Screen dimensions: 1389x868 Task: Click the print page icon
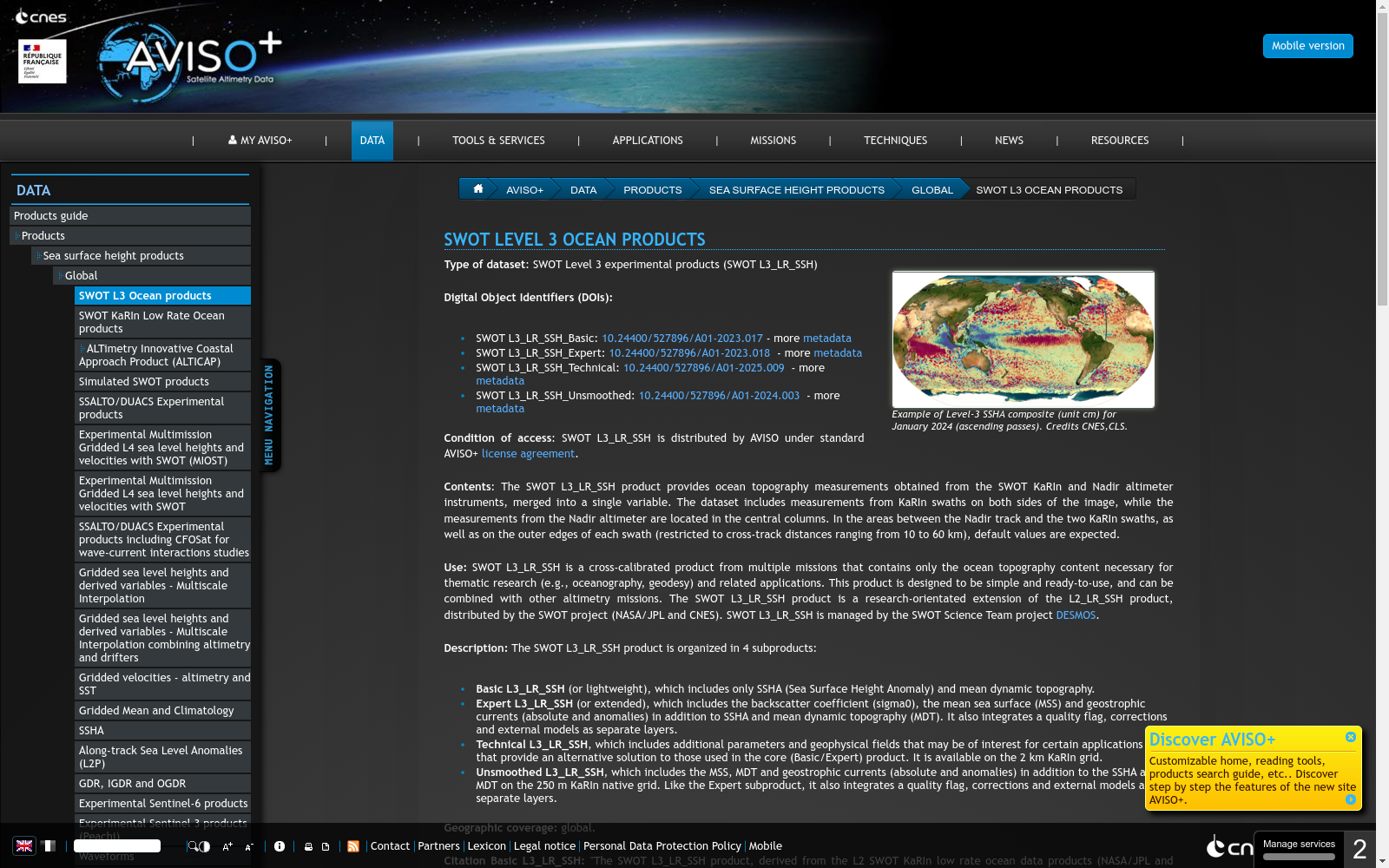(x=308, y=846)
